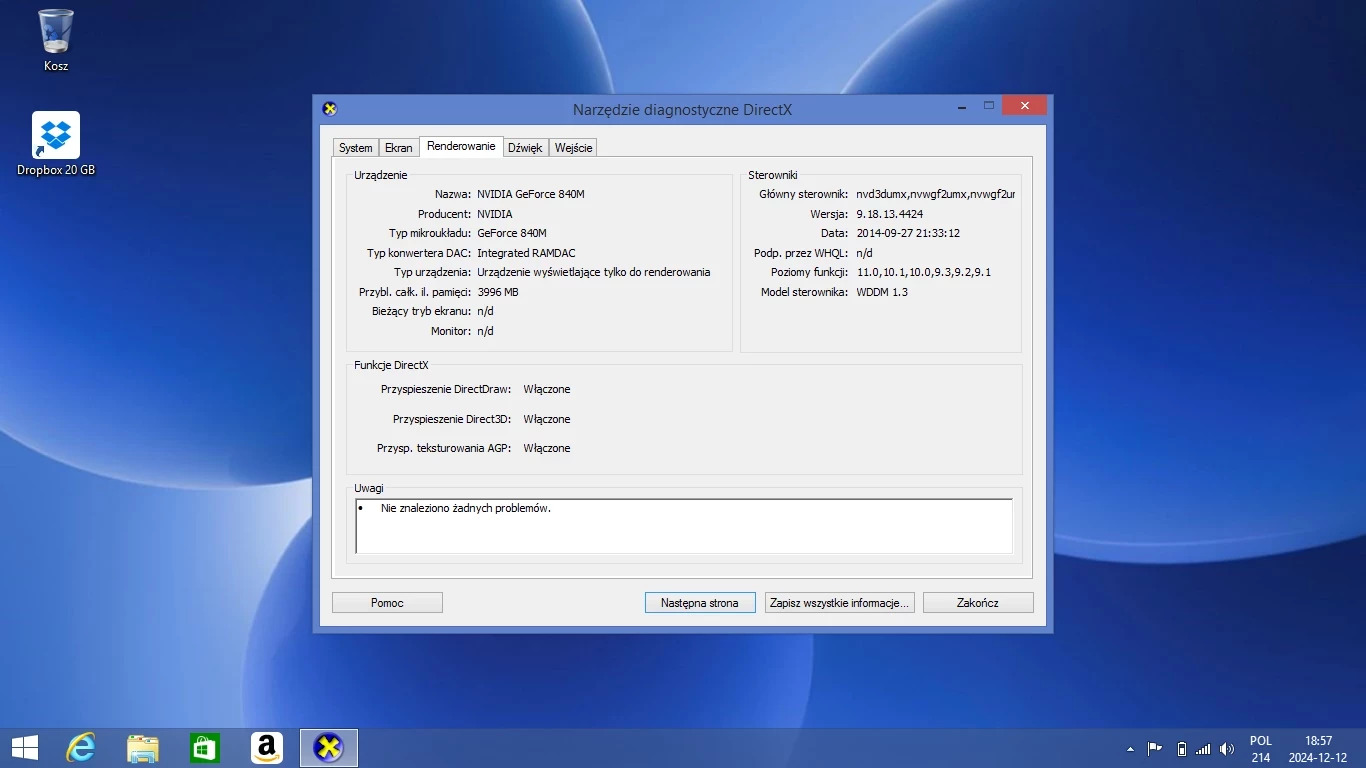Check the battery status tray icon
This screenshot has width=1366, height=768.
pos(1181,749)
